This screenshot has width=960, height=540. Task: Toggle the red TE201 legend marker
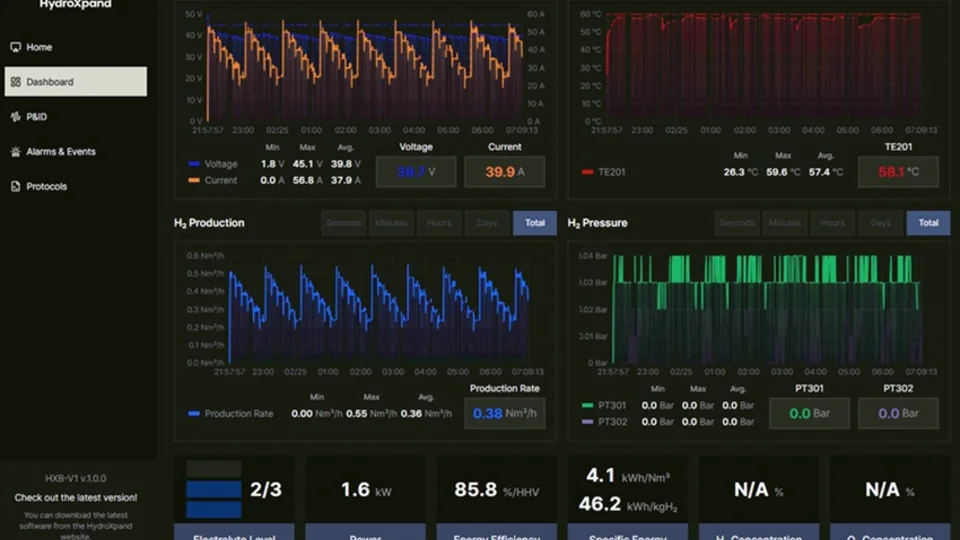pyautogui.click(x=587, y=172)
